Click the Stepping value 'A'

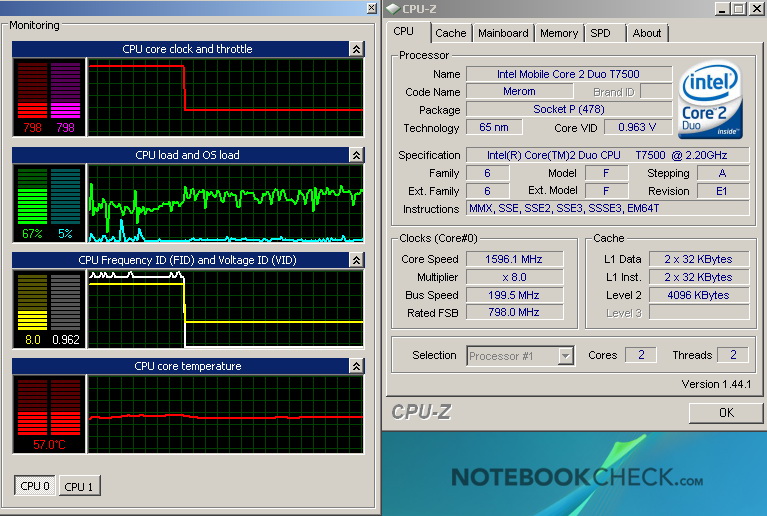coord(723,173)
